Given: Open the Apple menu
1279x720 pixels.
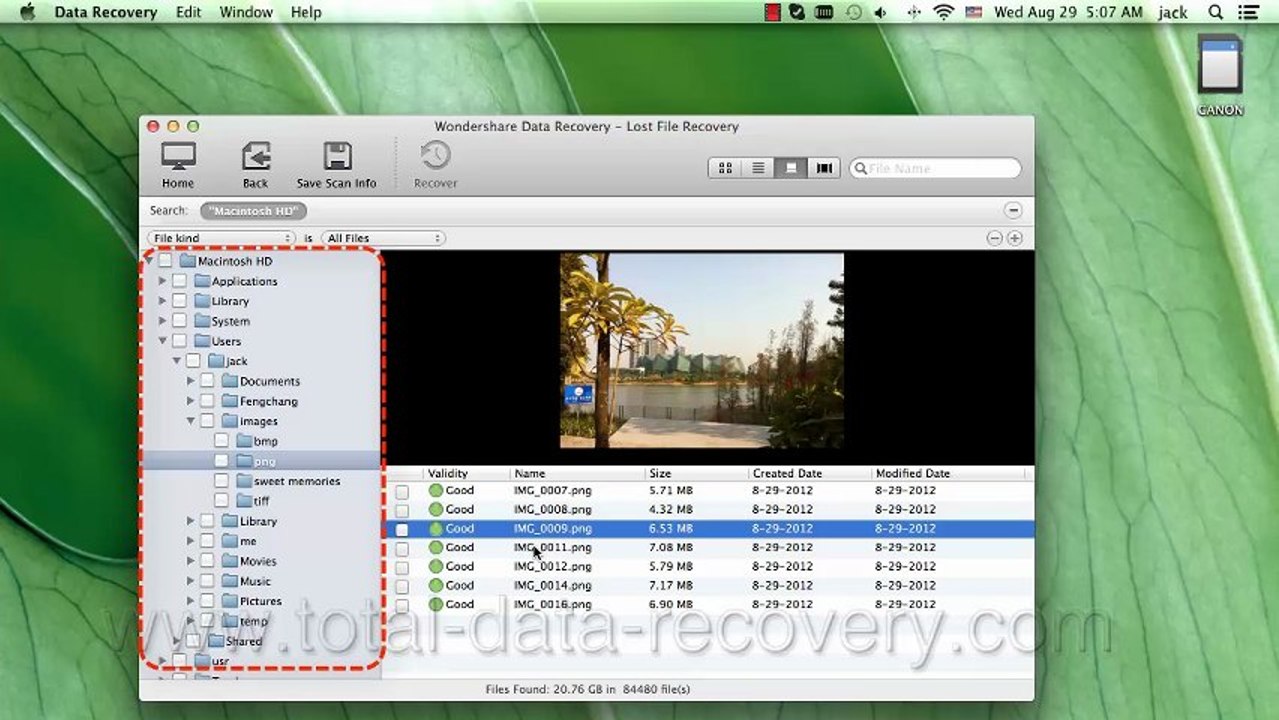Looking at the screenshot, I should click(27, 12).
